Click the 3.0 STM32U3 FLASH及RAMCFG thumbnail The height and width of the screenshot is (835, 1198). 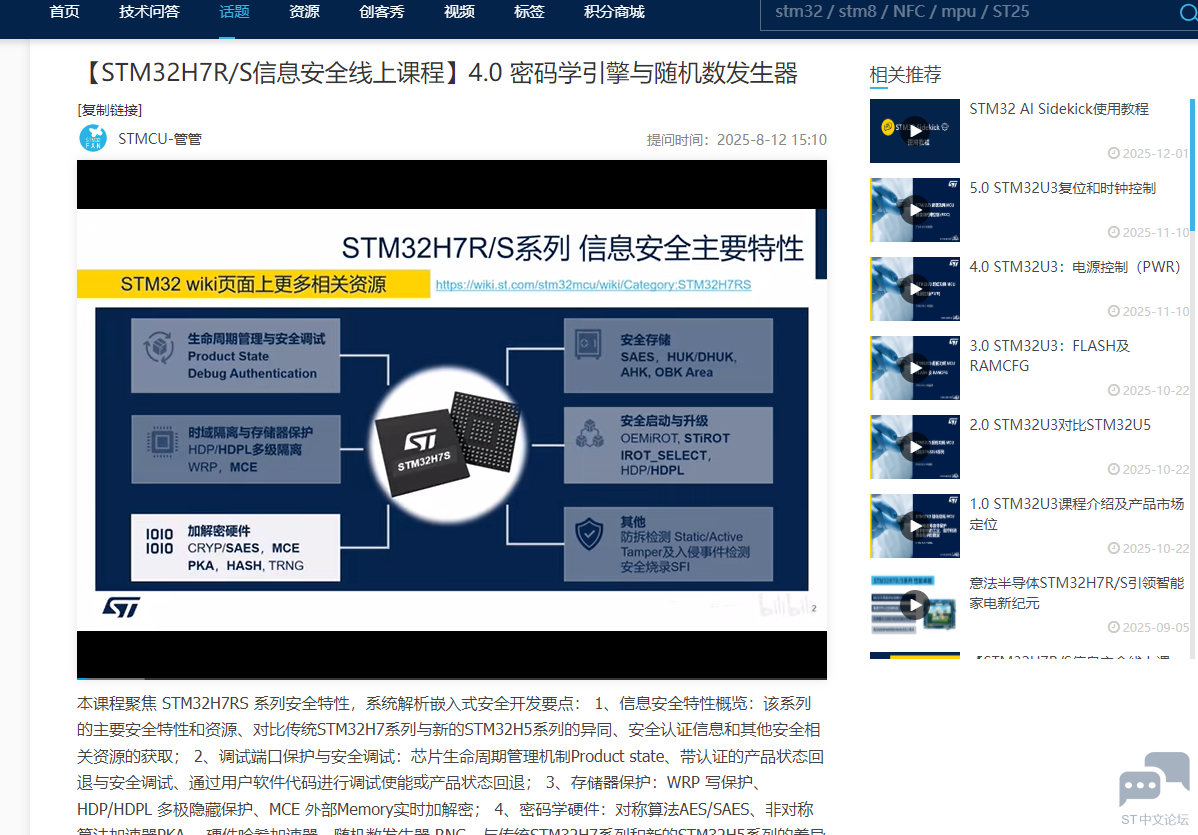(x=914, y=367)
